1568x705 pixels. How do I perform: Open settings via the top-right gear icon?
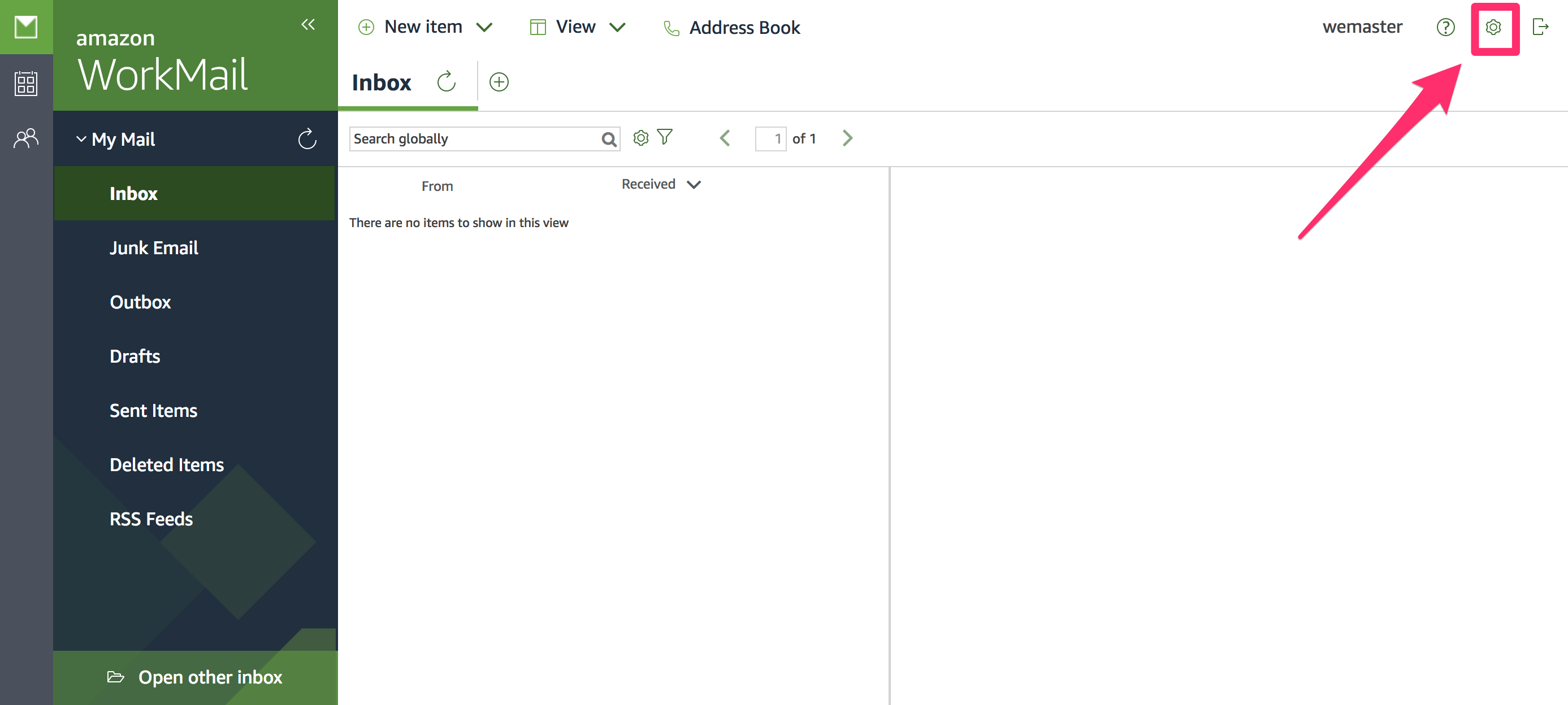1492,27
